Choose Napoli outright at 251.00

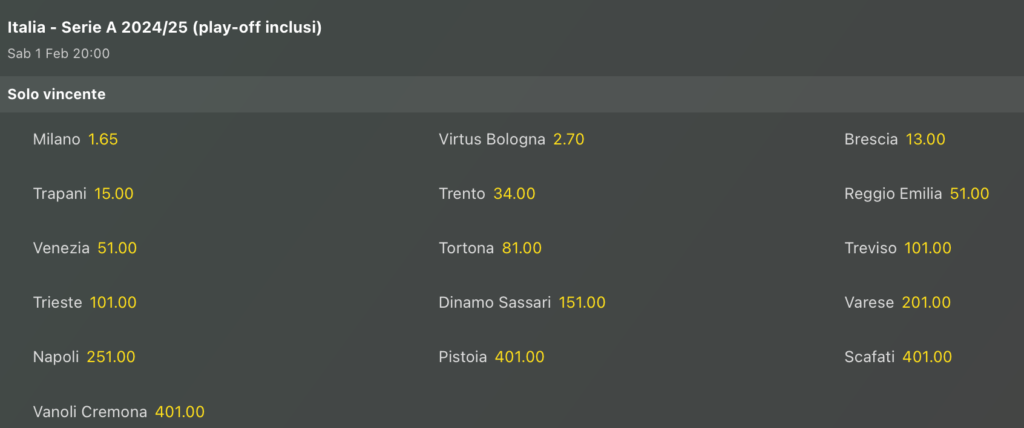click(111, 357)
